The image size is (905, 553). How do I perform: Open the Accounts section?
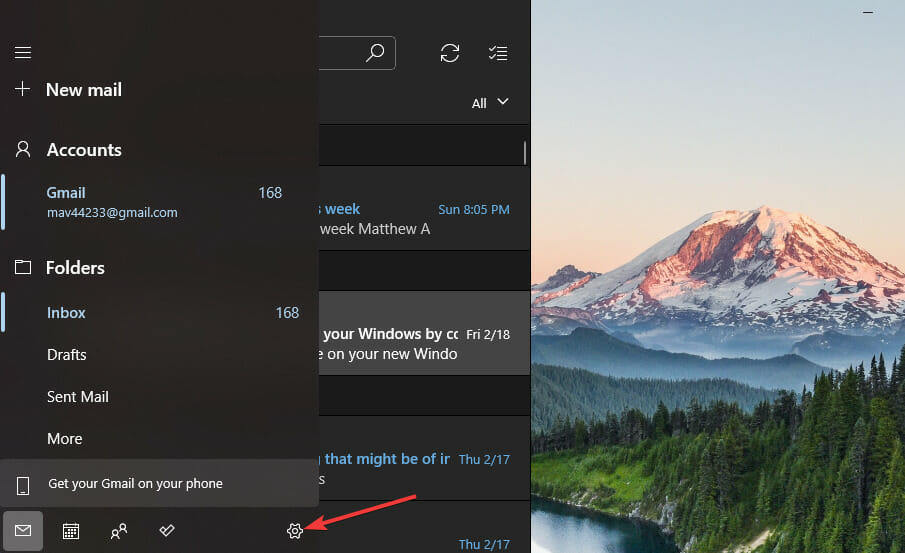[x=84, y=150]
